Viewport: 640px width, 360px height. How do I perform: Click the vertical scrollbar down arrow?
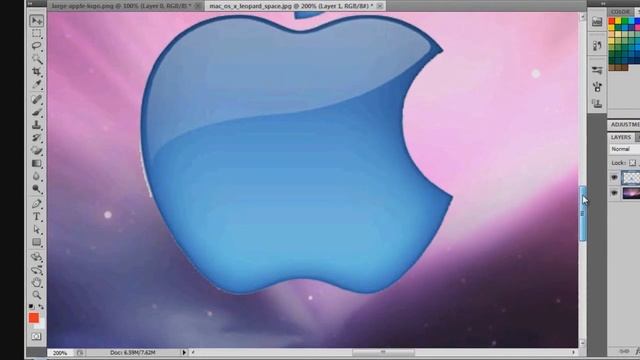coord(582,343)
